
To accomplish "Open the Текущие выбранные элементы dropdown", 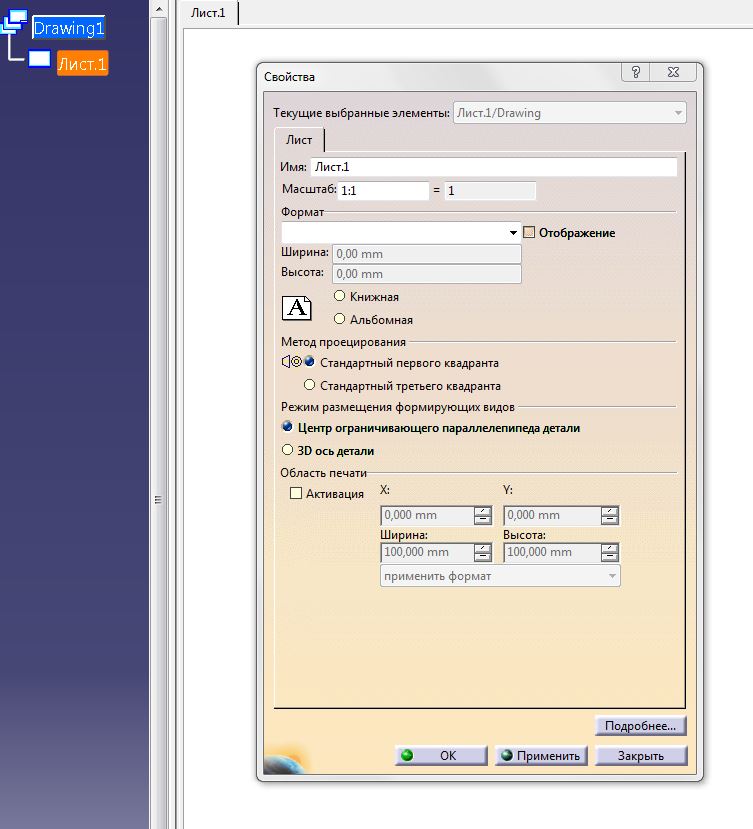I will [x=570, y=113].
